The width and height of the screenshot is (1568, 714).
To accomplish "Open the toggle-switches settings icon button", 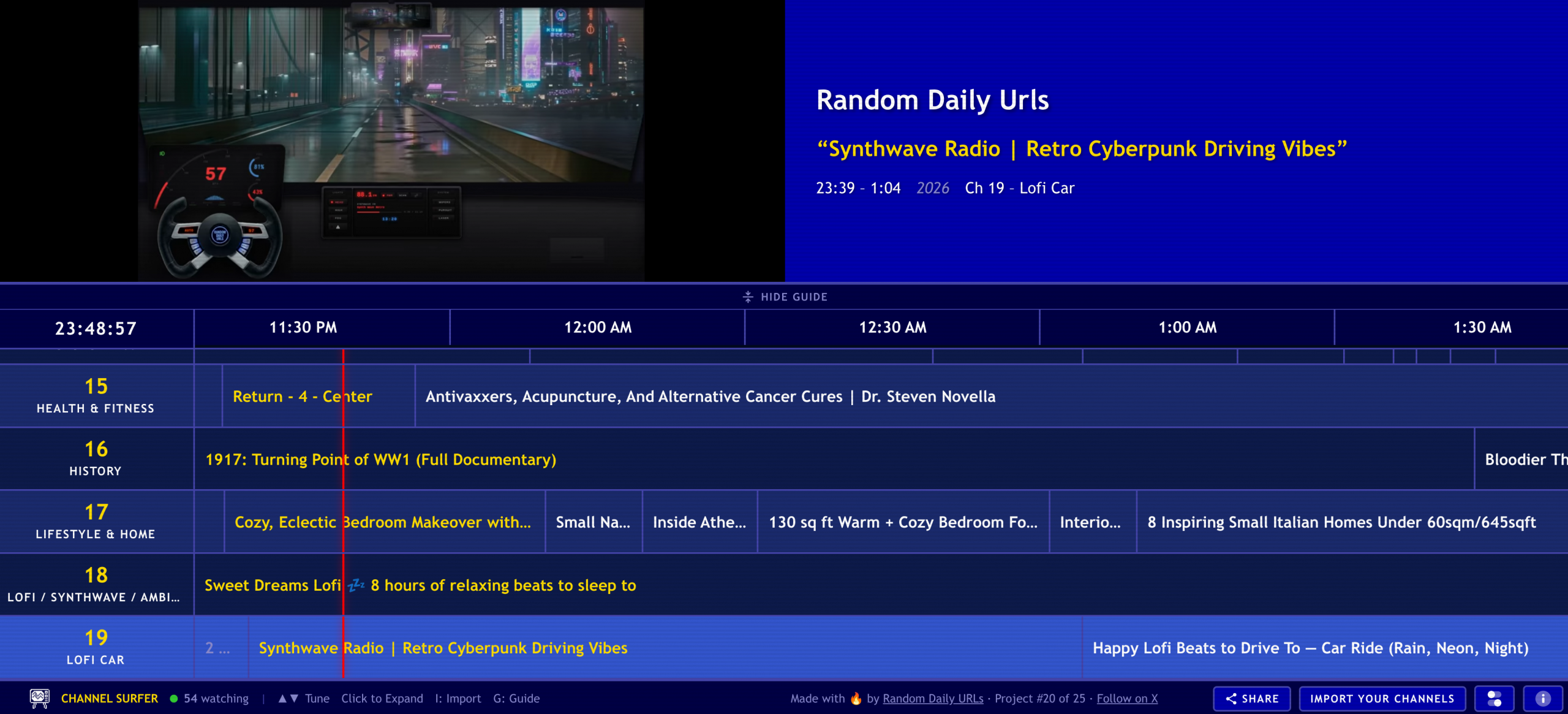I will [1494, 698].
